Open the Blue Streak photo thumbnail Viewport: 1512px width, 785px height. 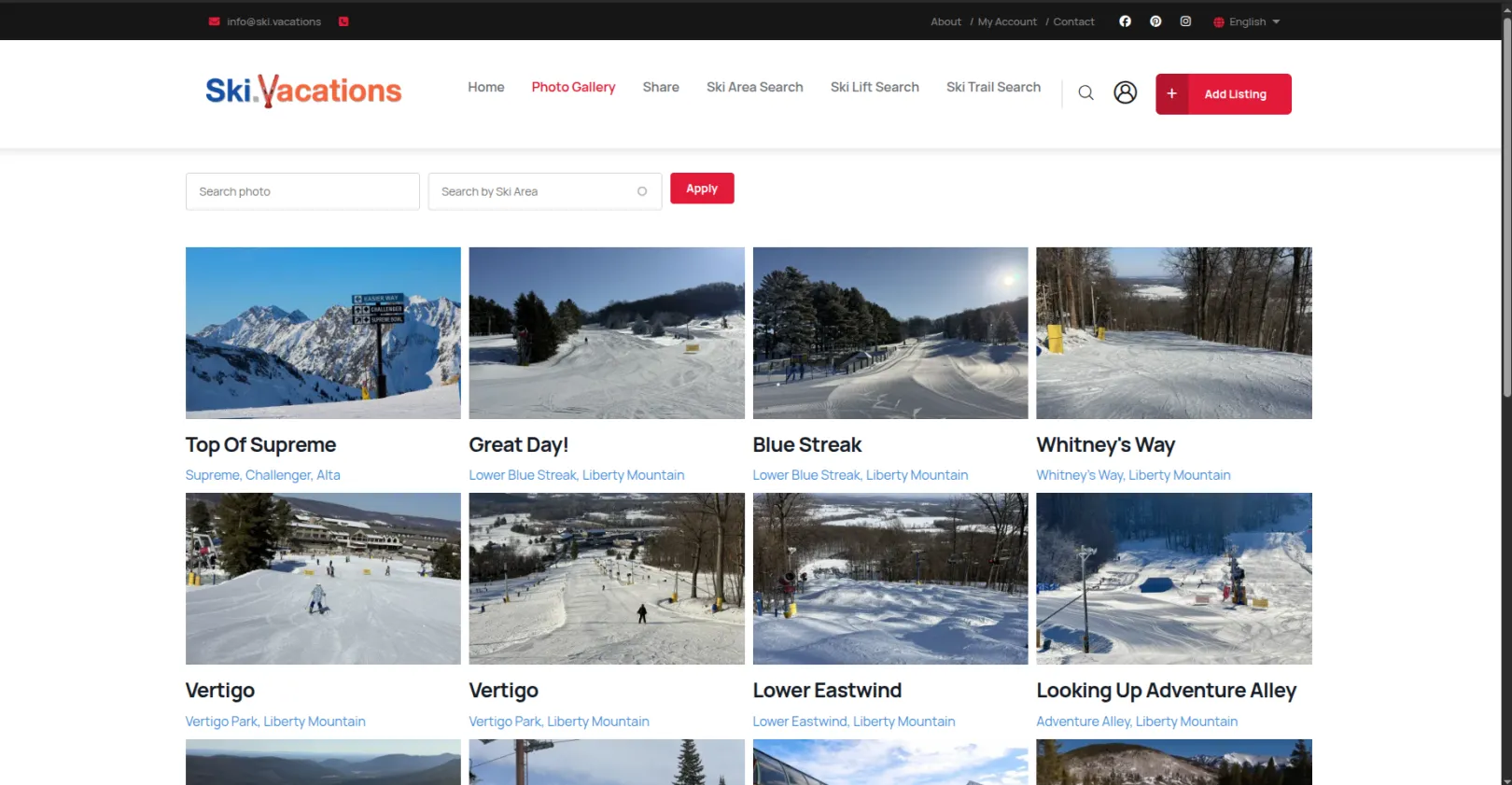pyautogui.click(x=890, y=333)
